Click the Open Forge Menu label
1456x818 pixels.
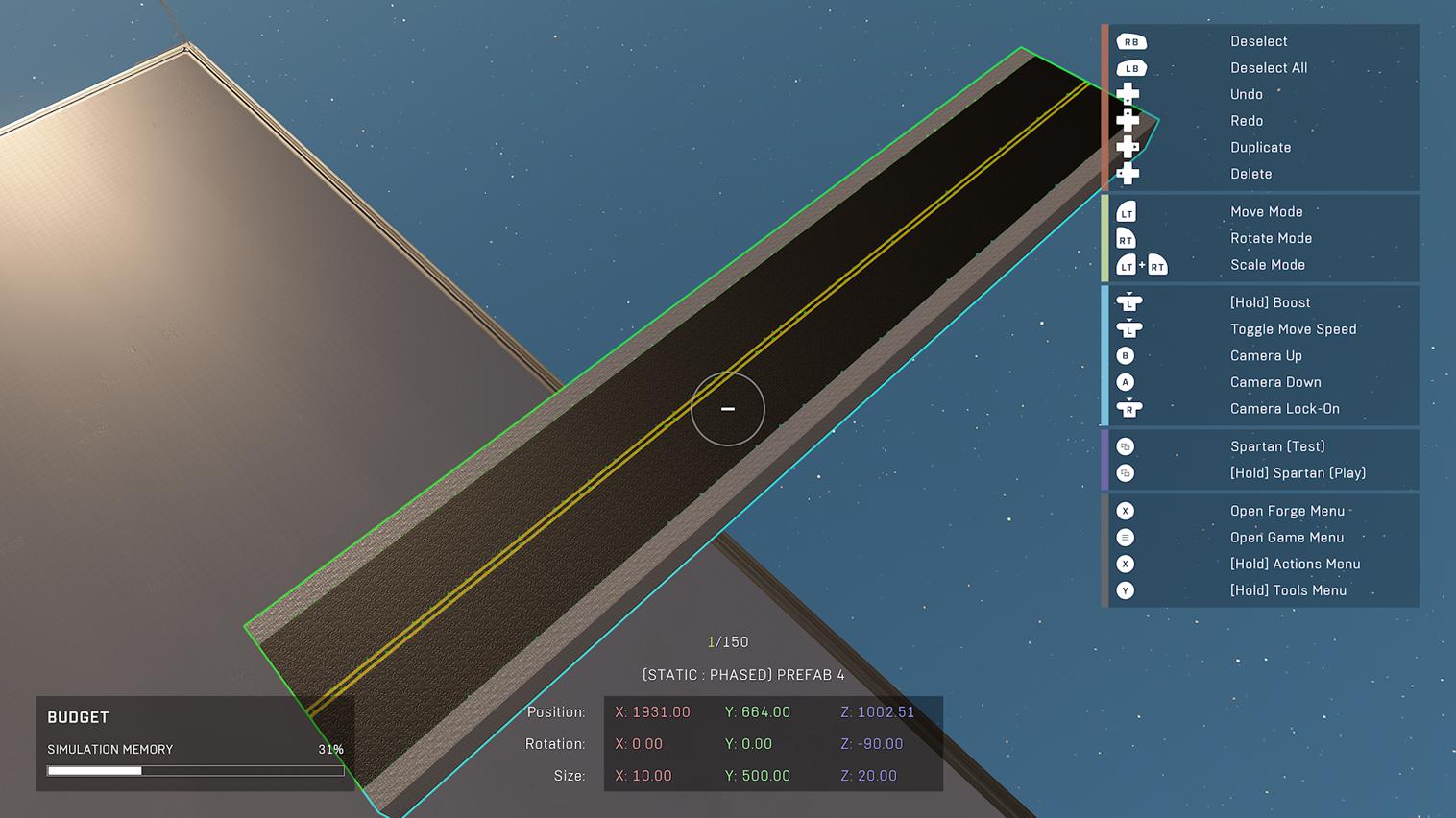coord(1288,511)
